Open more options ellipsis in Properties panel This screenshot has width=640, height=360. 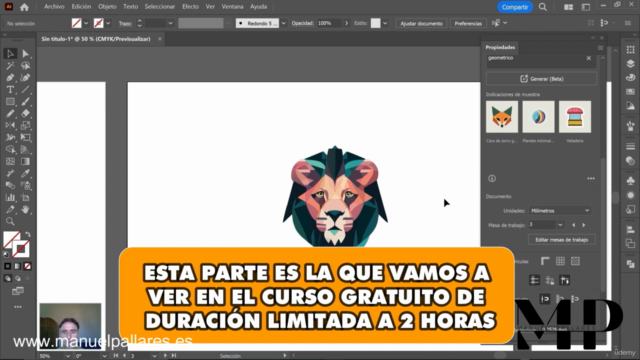591,178
